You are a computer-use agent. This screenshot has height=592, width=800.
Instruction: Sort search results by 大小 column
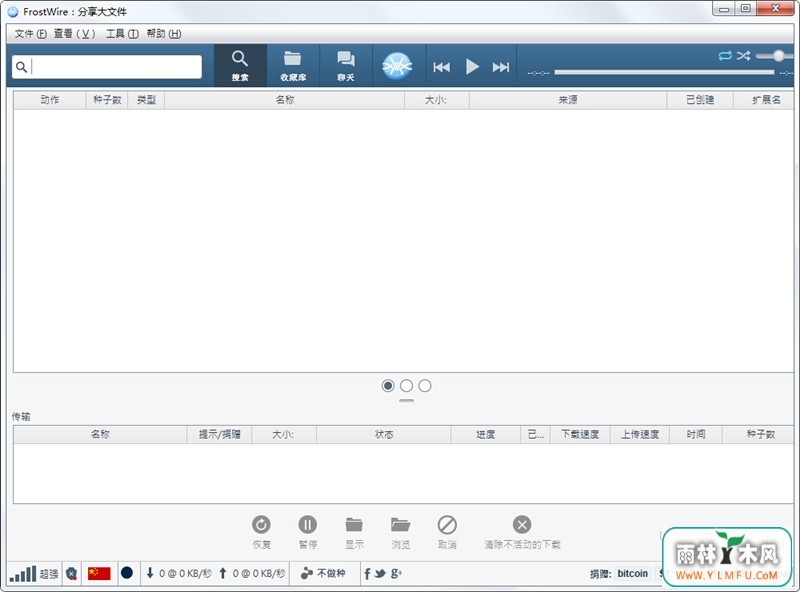point(436,100)
